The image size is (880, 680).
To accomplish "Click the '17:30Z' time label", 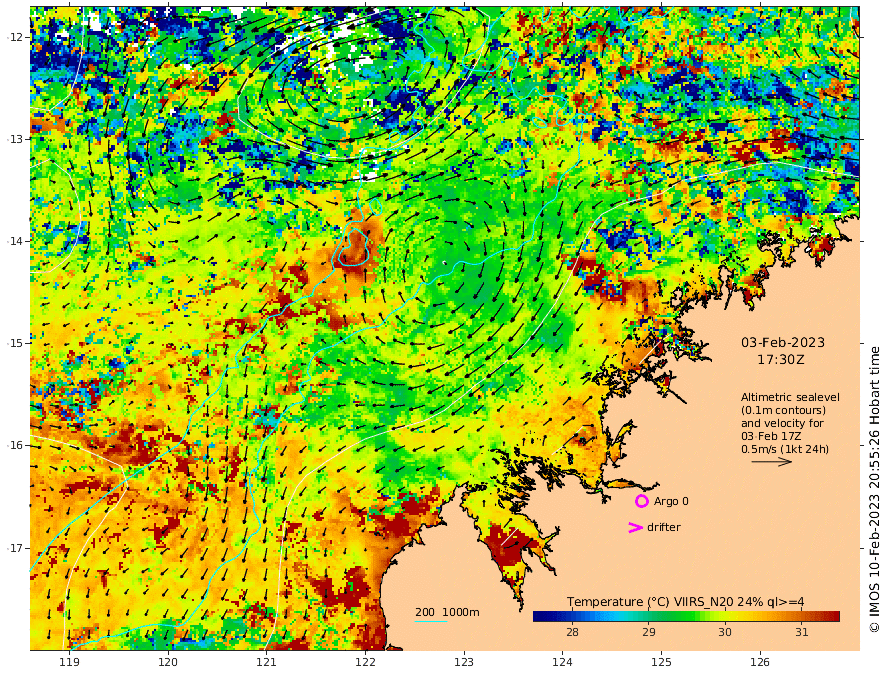I will pyautogui.click(x=781, y=360).
